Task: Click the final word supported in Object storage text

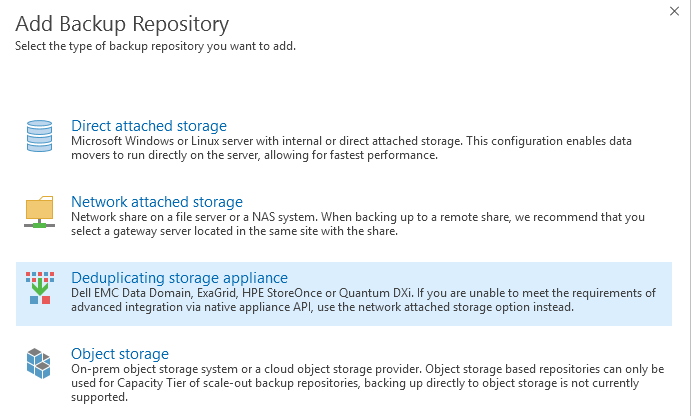Action: [99, 397]
